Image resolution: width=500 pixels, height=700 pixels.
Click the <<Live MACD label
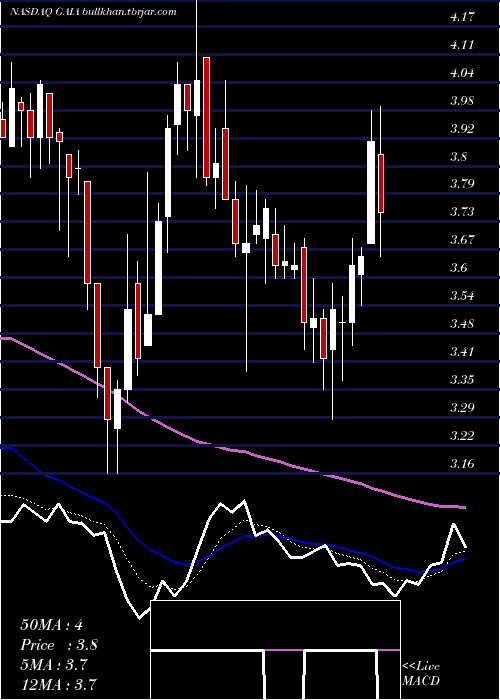[x=421, y=674]
